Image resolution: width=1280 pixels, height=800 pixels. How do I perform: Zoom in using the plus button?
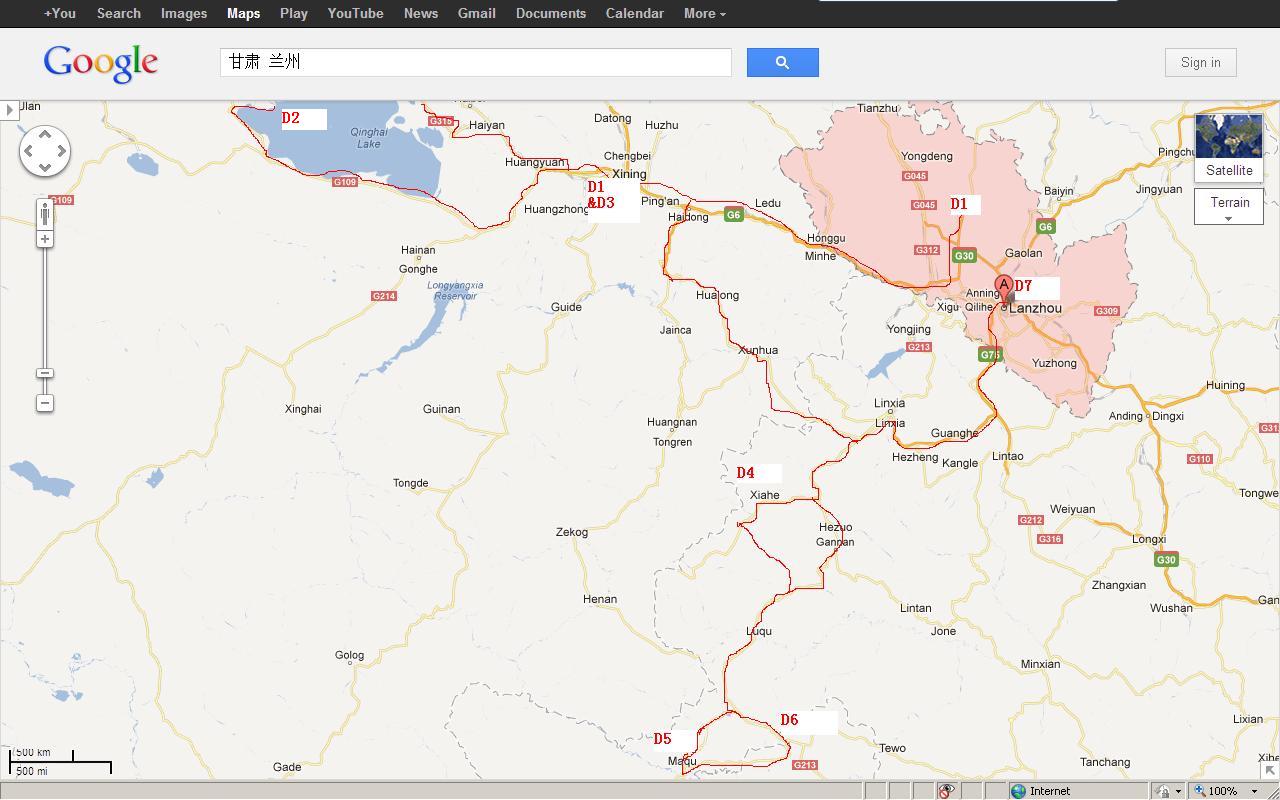click(x=45, y=239)
